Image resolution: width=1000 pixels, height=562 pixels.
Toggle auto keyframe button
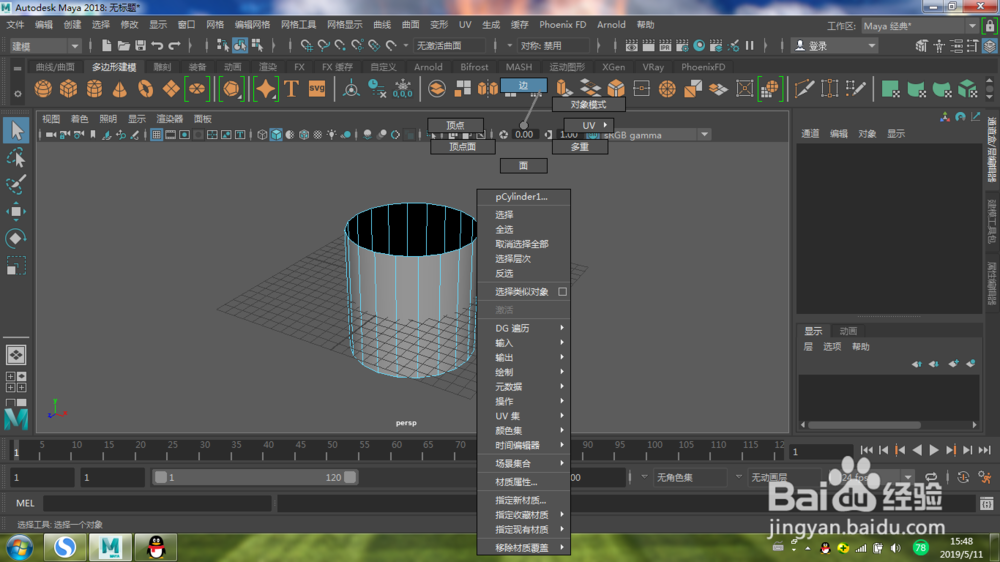coord(963,477)
